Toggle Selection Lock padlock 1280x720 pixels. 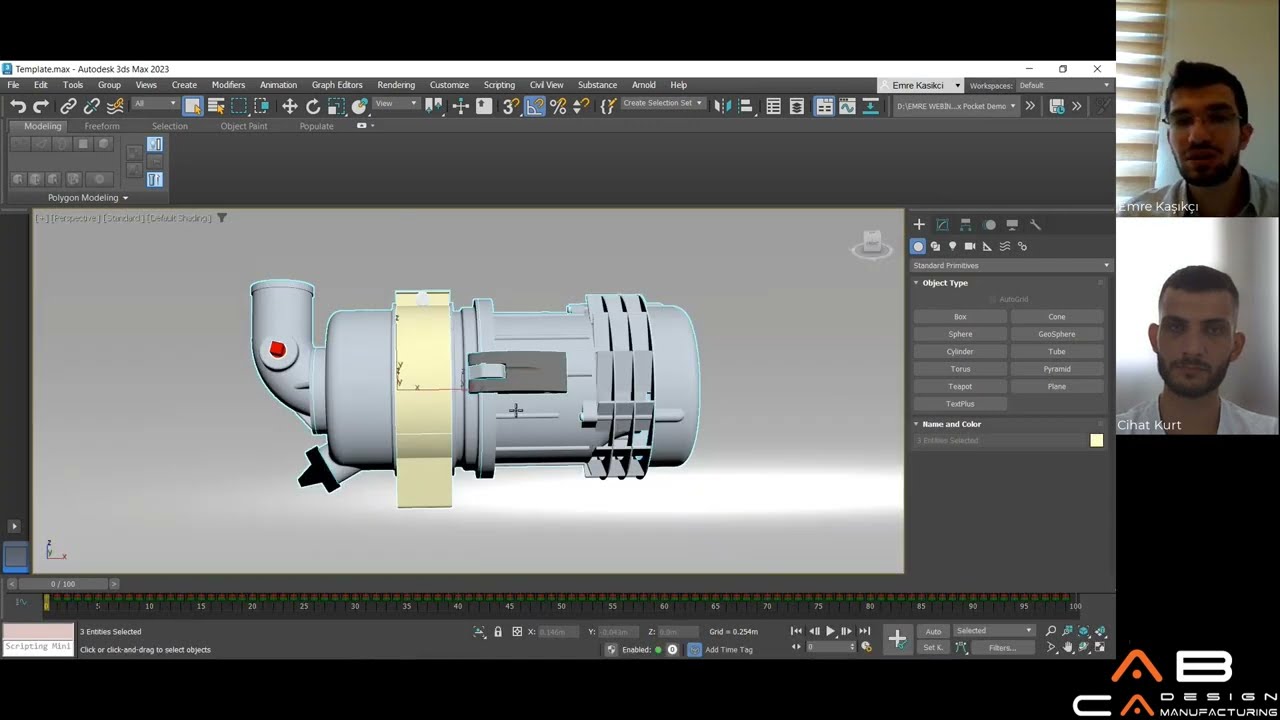click(498, 632)
